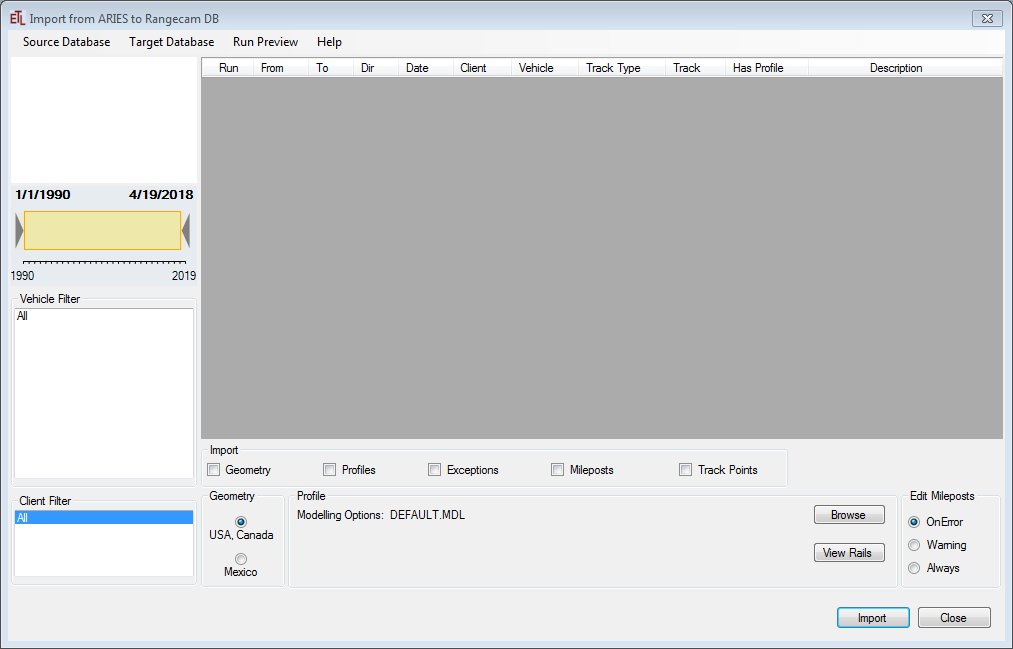Open the Run Preview menu
The width and height of the screenshot is (1013, 649).
[265, 42]
